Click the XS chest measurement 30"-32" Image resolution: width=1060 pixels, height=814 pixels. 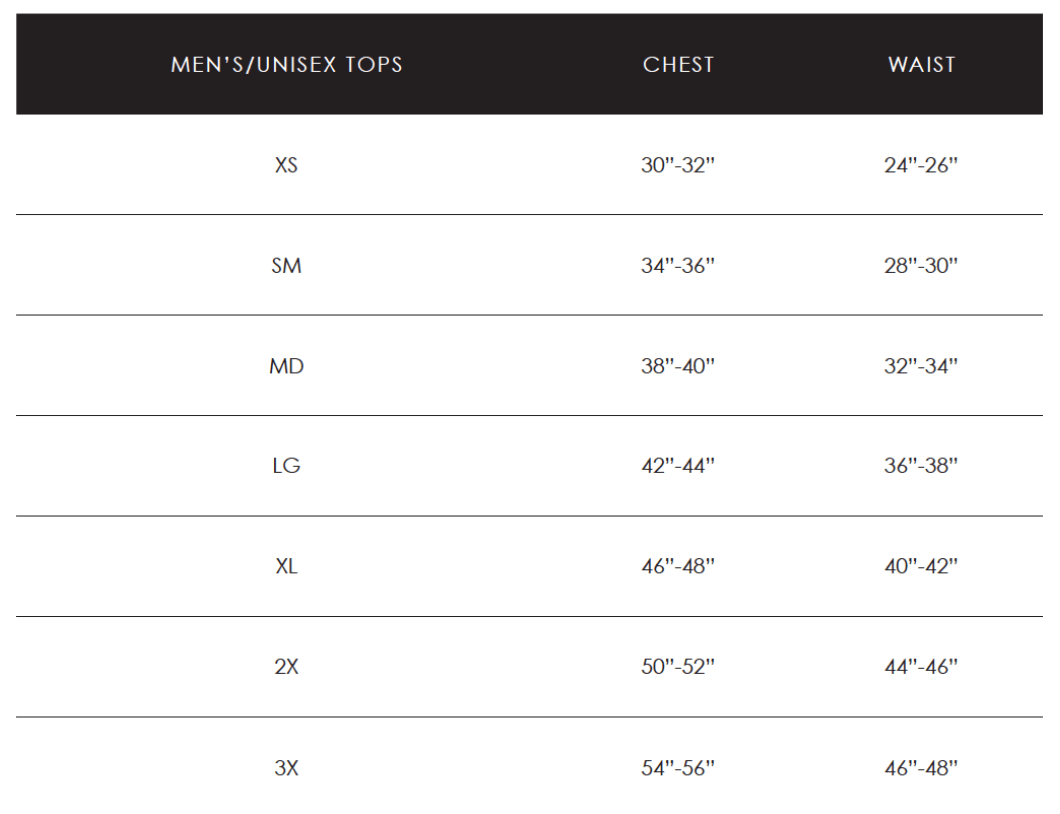point(678,165)
